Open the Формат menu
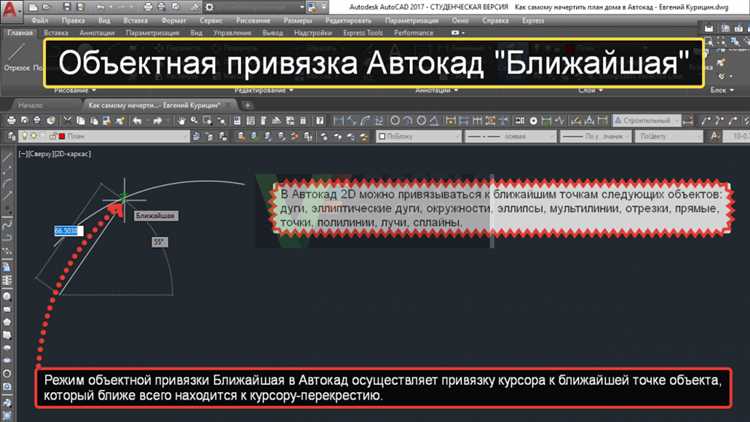 [174, 21]
